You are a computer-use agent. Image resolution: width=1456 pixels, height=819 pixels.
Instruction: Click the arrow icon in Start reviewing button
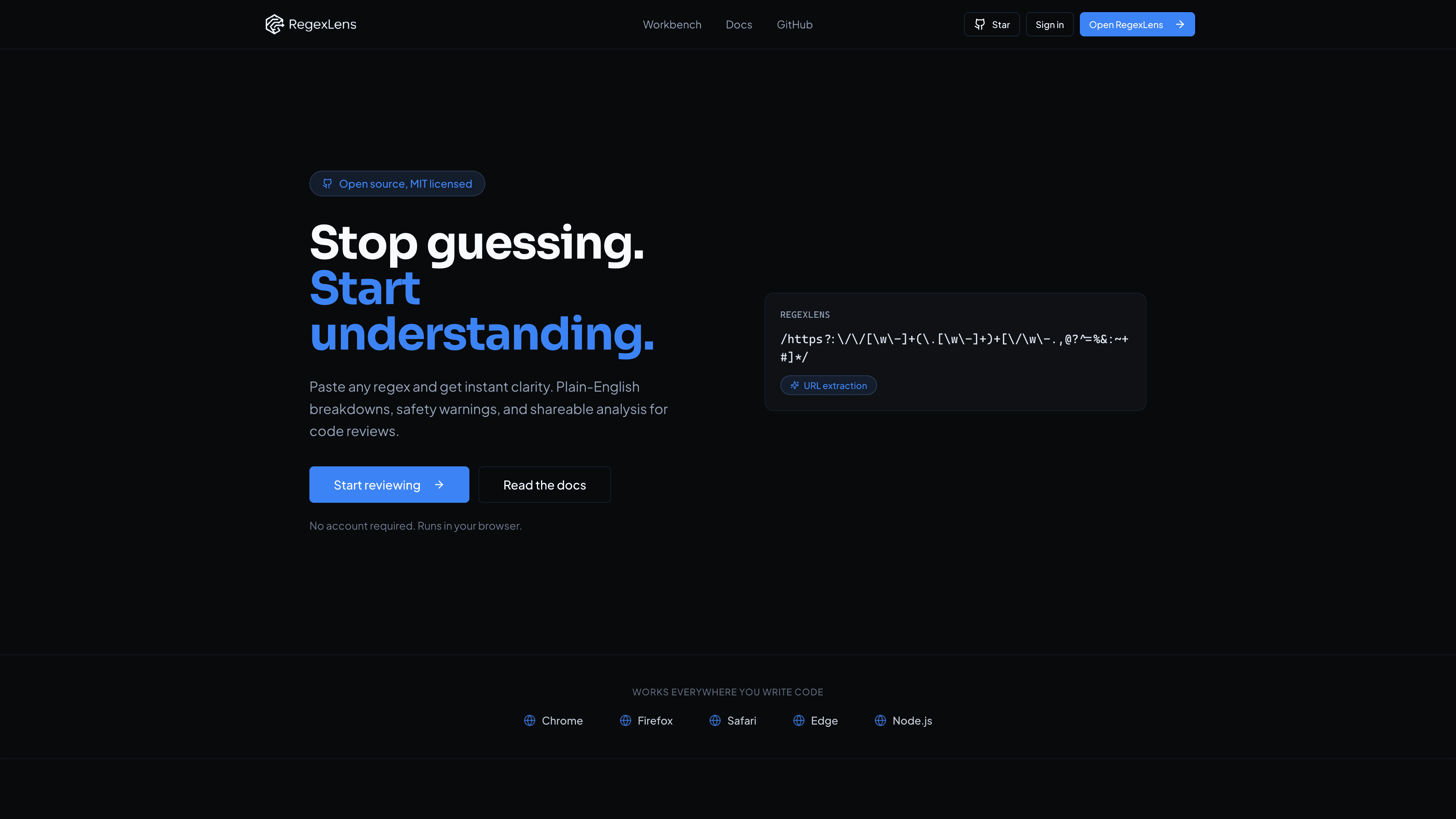[x=439, y=485]
